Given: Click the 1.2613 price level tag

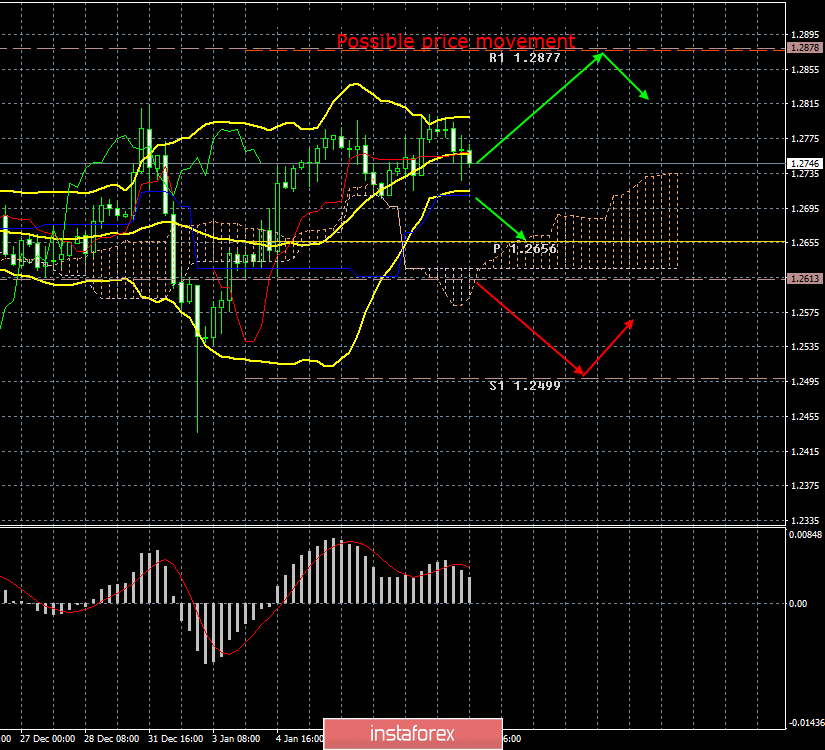Looking at the screenshot, I should point(805,278).
